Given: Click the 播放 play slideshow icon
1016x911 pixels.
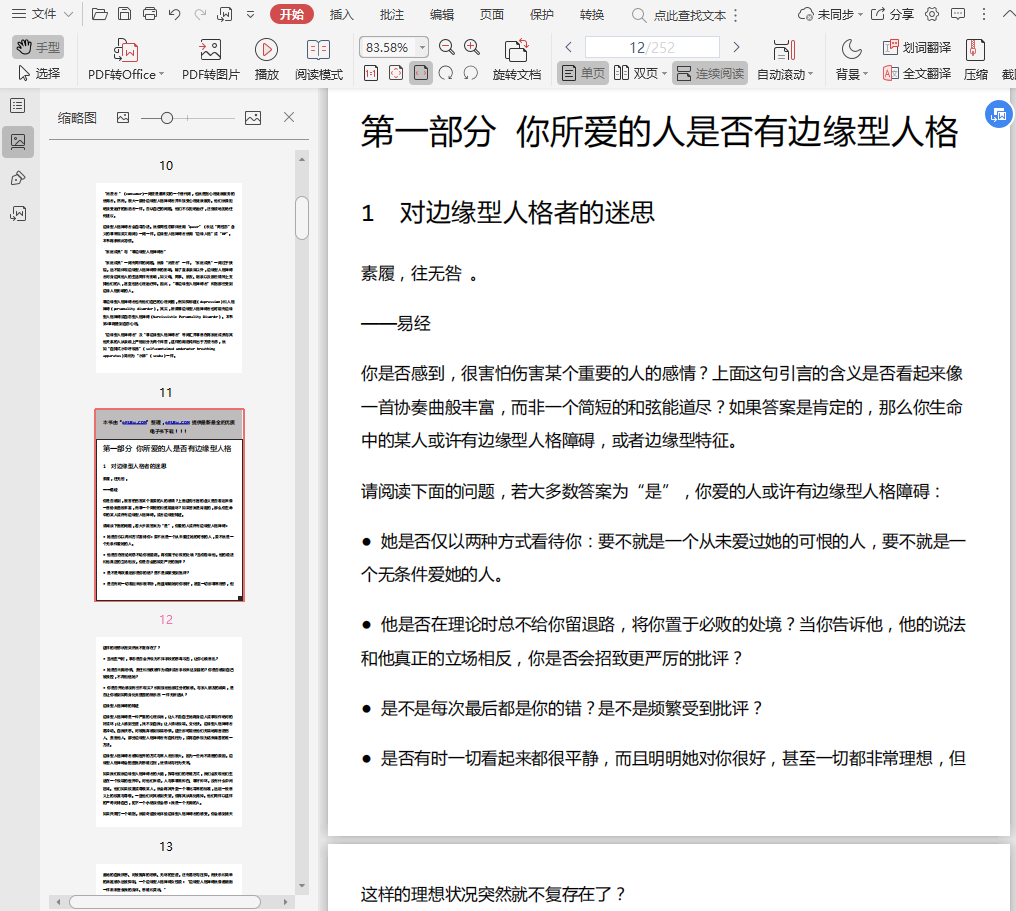Looking at the screenshot, I should pyautogui.click(x=266, y=50).
